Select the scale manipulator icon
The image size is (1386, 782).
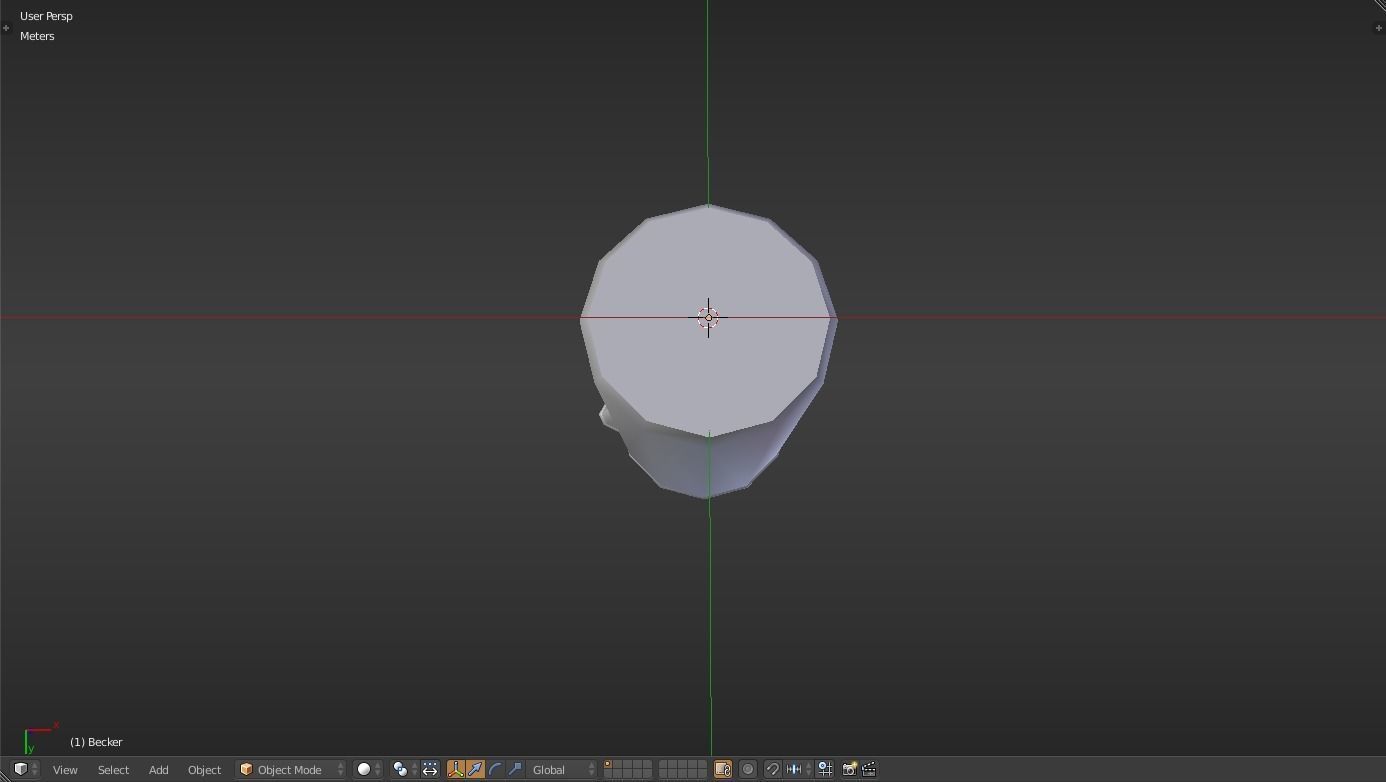pos(515,769)
